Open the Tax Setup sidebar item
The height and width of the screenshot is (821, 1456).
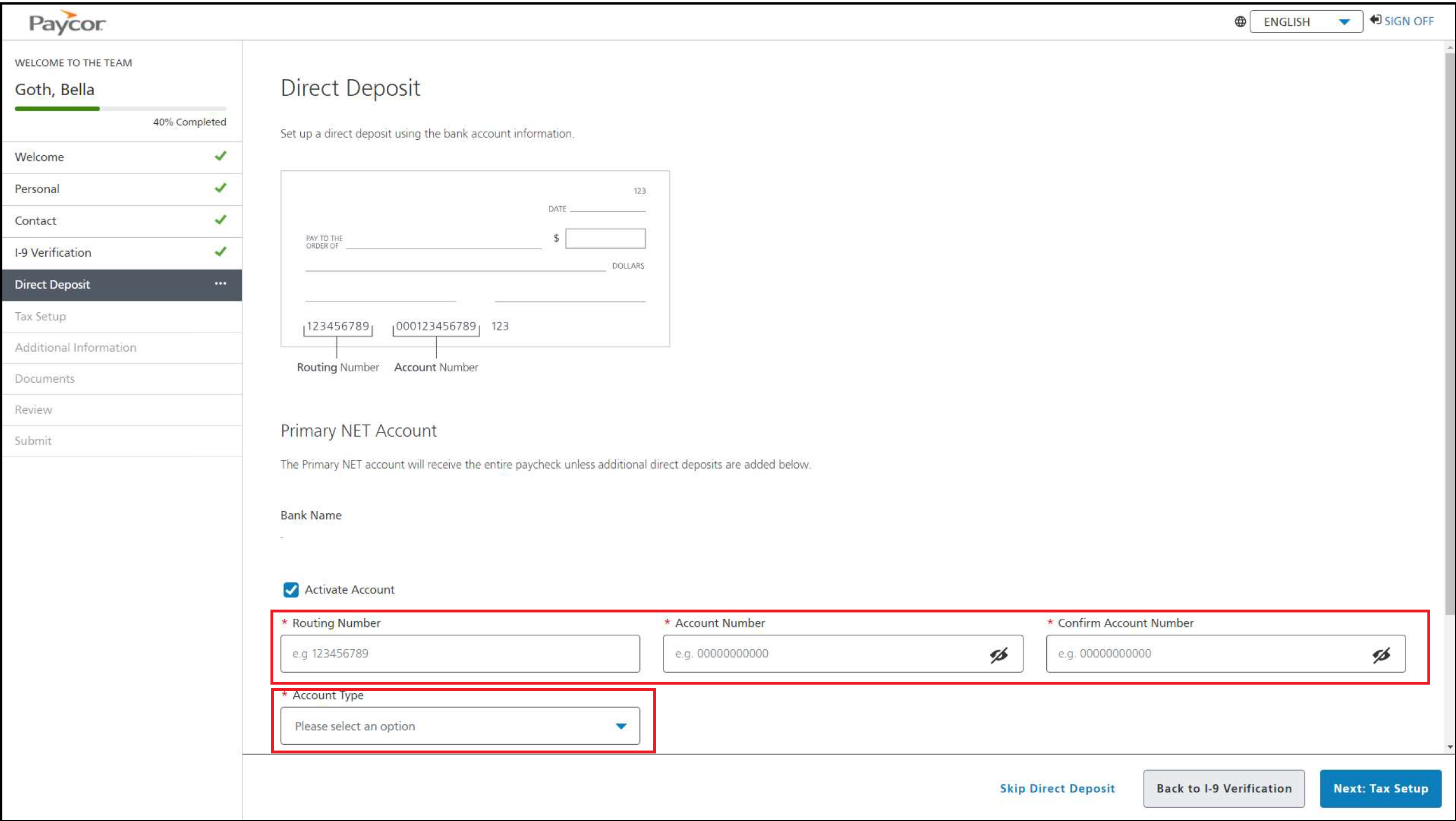[40, 316]
